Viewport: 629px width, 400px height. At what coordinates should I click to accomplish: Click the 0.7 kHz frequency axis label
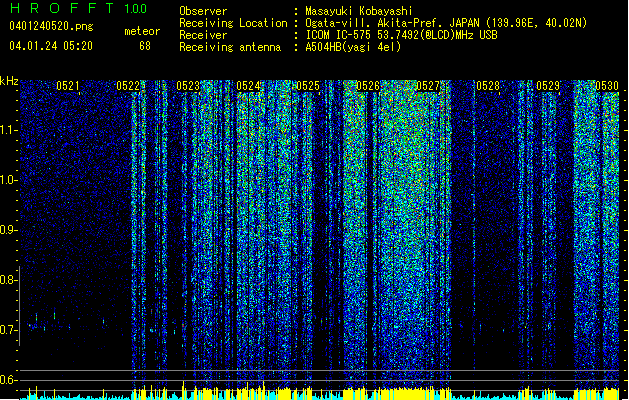tap(8, 330)
